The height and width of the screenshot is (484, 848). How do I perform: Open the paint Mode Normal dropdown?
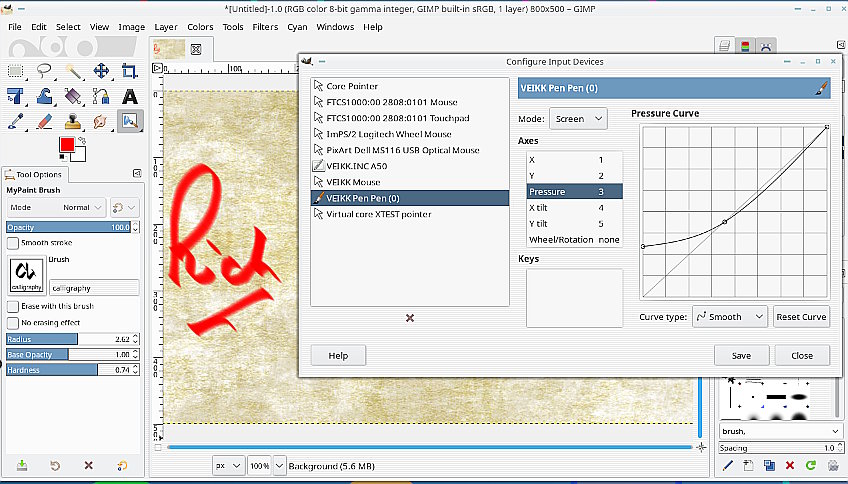pos(56,207)
